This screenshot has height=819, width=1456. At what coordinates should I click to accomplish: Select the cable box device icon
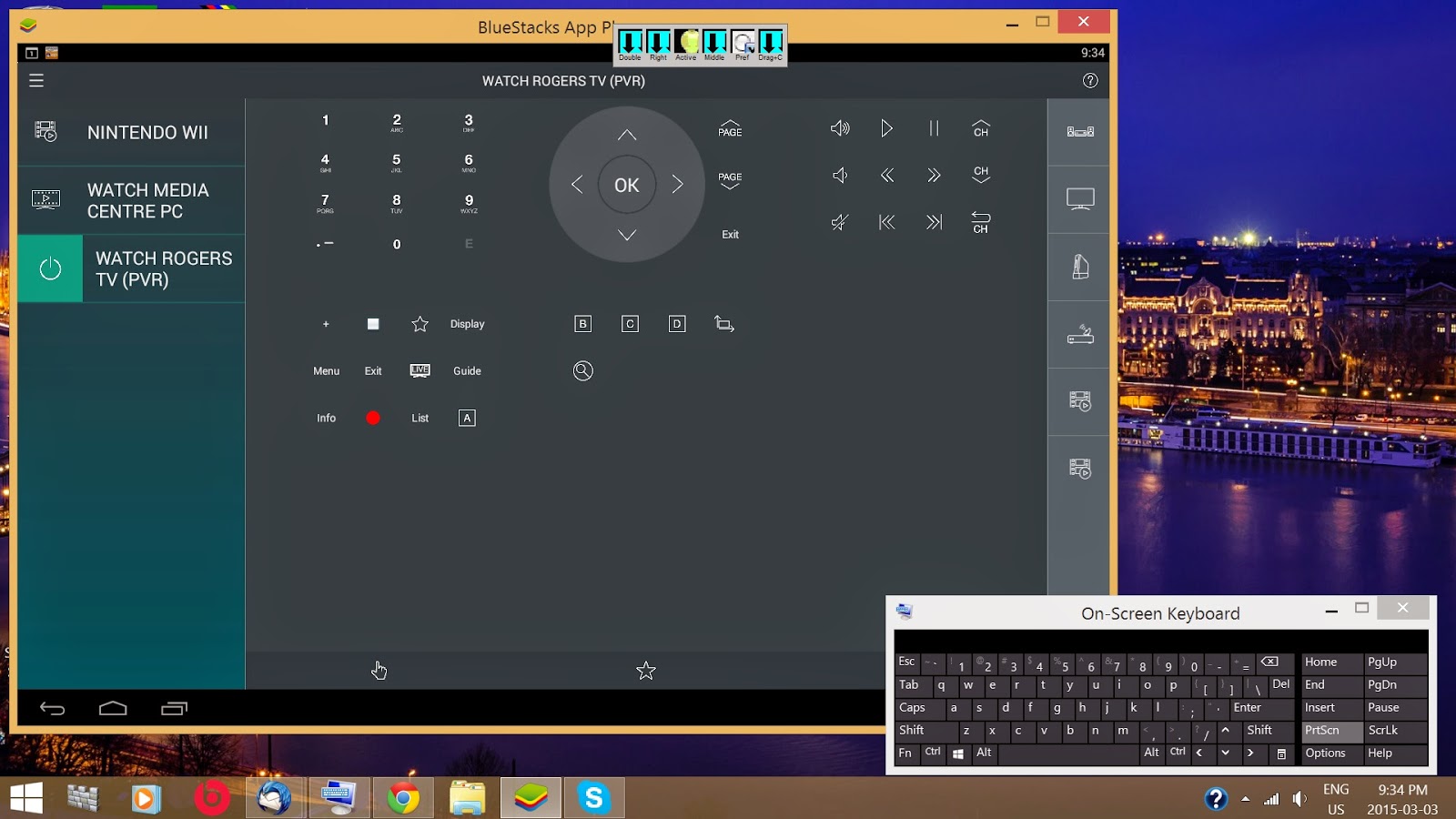pos(1080,335)
